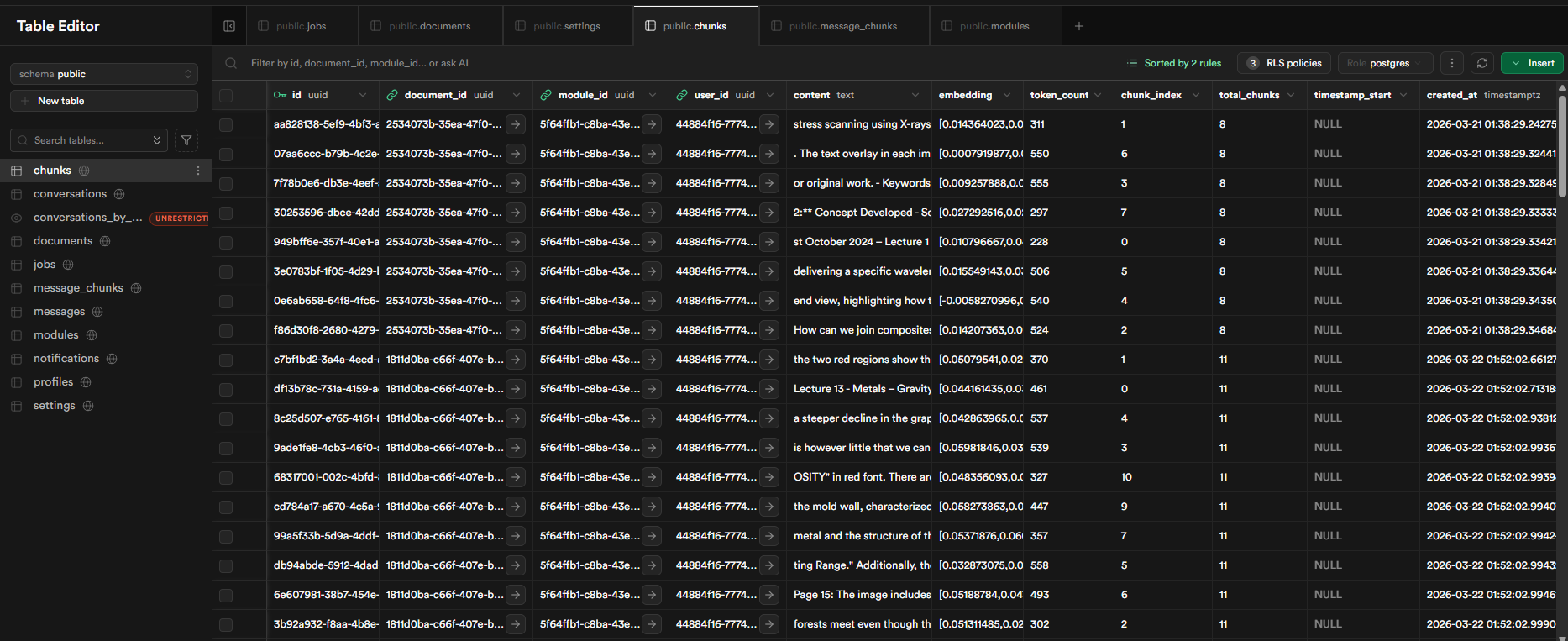Open the Role postgres dropdown

(1385, 63)
